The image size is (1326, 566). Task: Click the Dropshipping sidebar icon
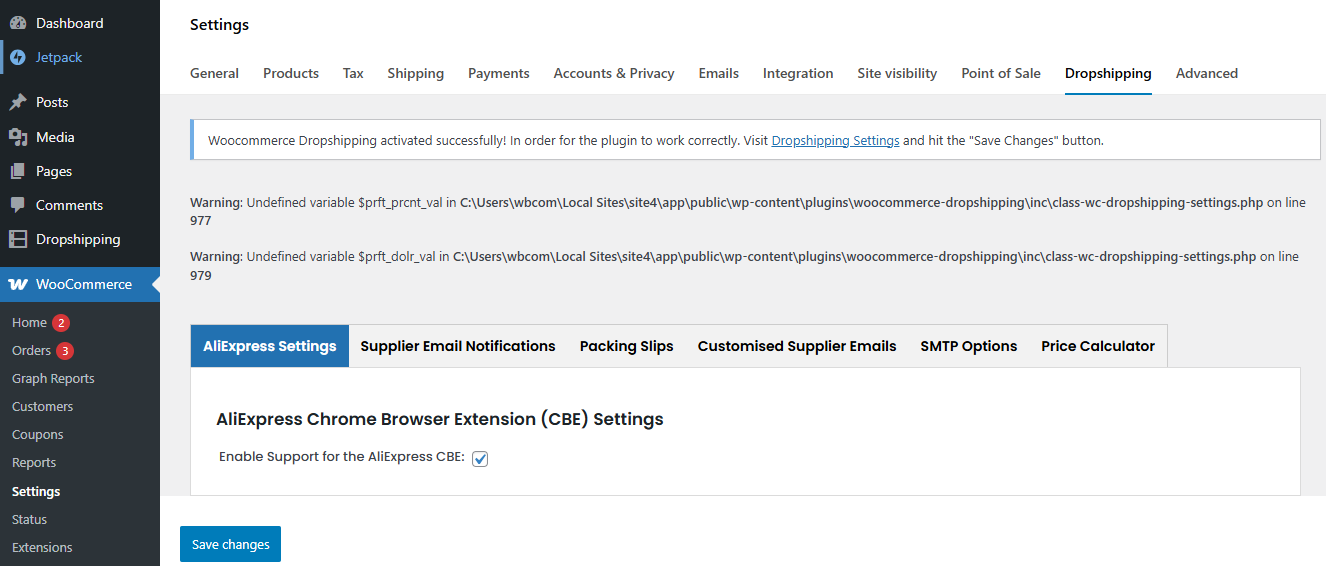coord(18,239)
